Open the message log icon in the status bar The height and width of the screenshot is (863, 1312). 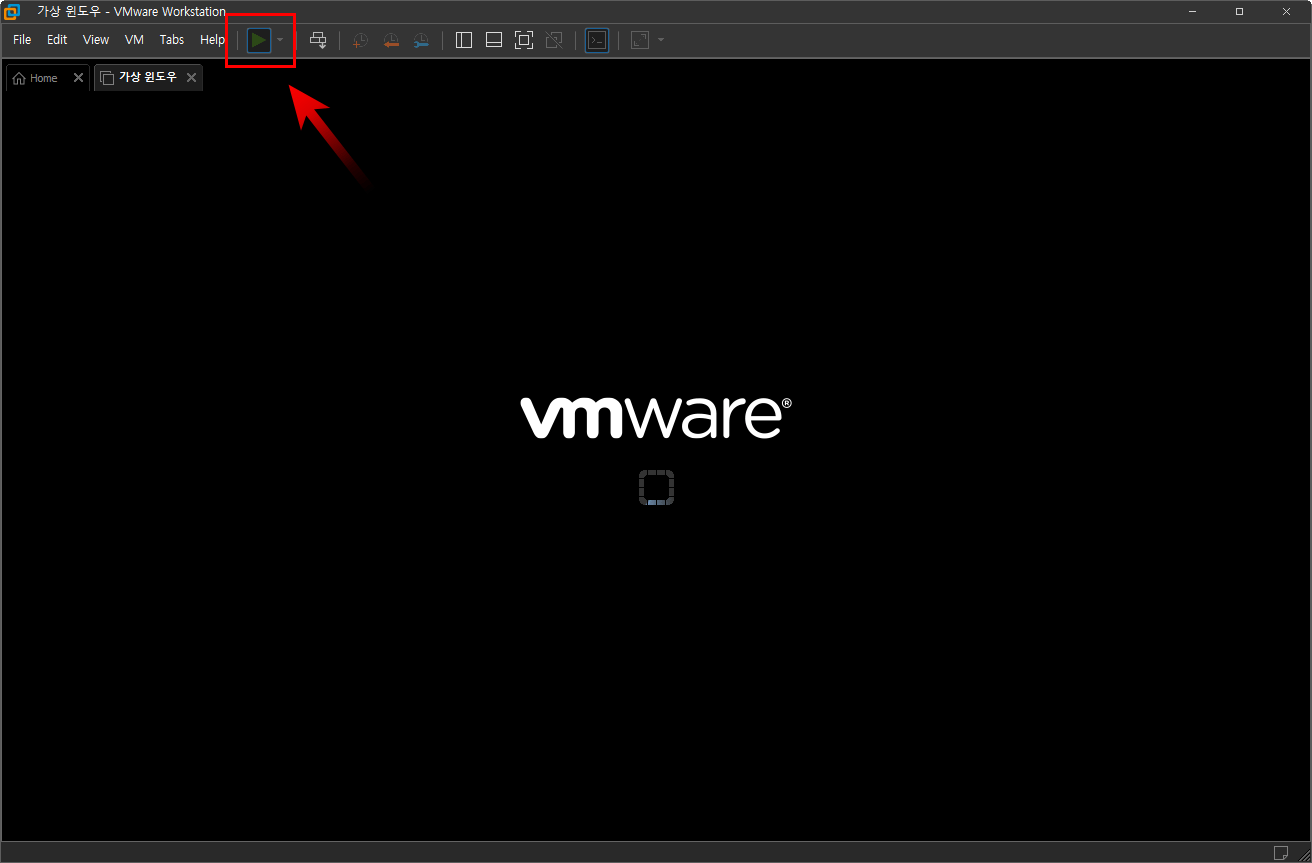tap(1281, 853)
